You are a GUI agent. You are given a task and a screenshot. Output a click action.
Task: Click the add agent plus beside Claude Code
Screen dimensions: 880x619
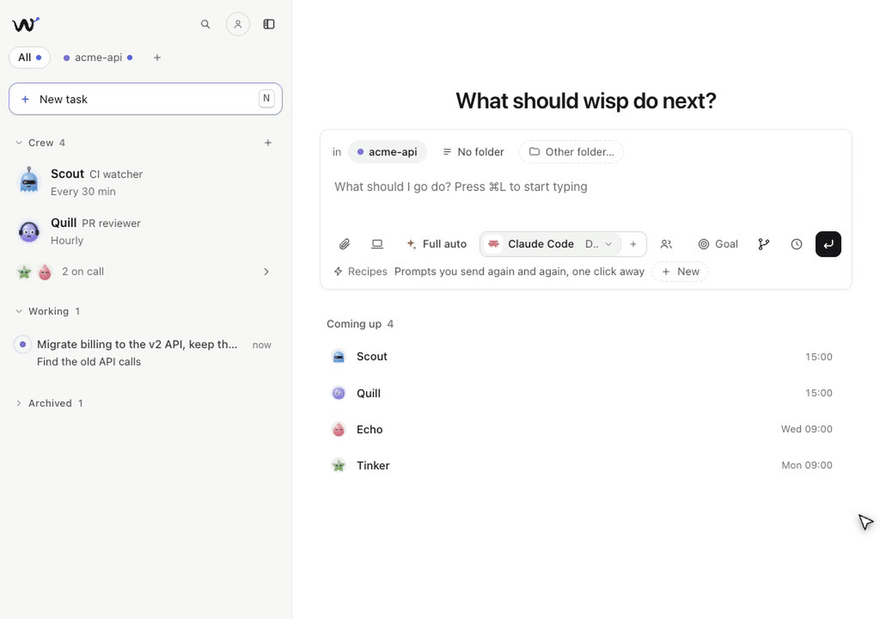click(x=633, y=244)
